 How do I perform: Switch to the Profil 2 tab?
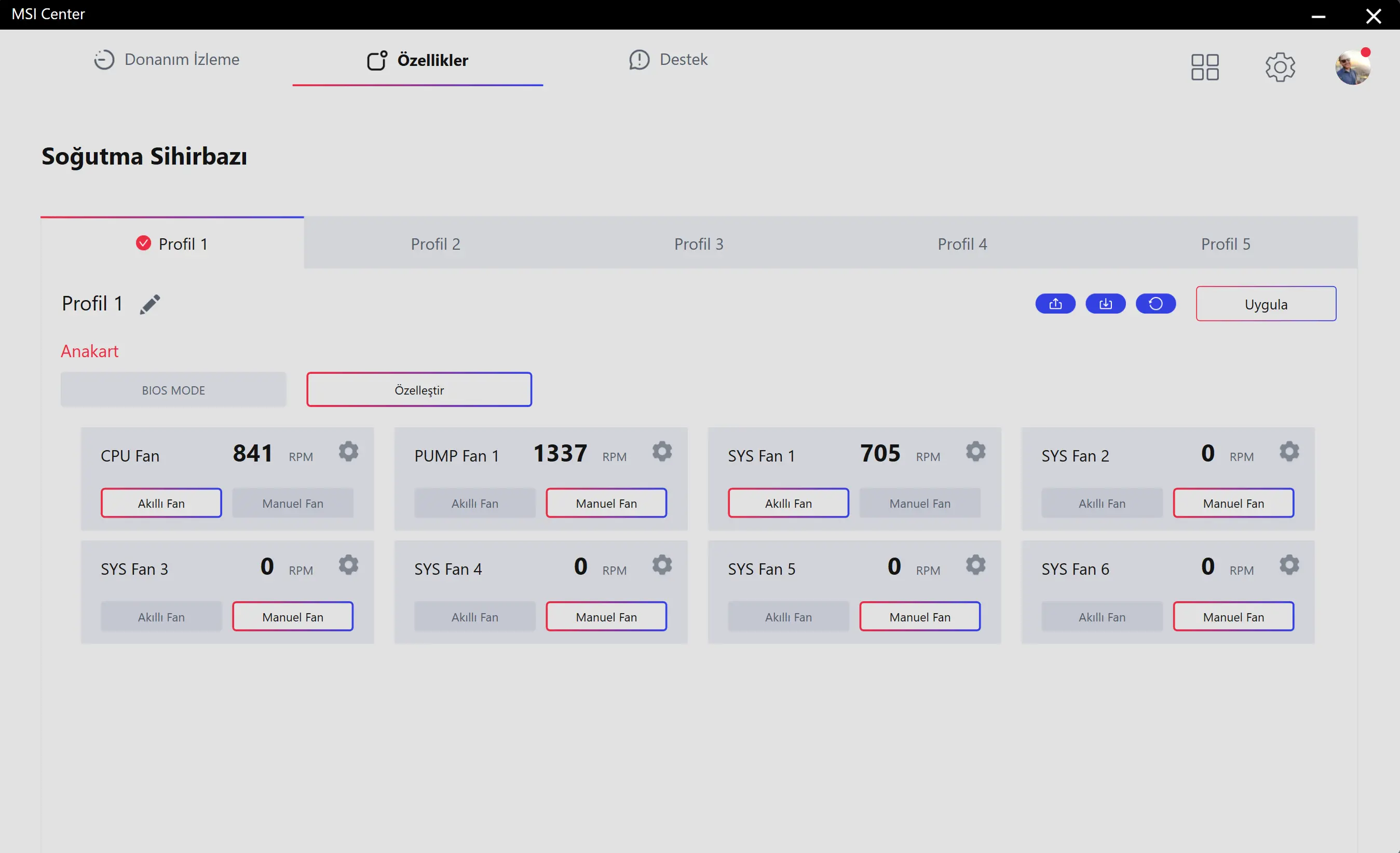click(435, 244)
